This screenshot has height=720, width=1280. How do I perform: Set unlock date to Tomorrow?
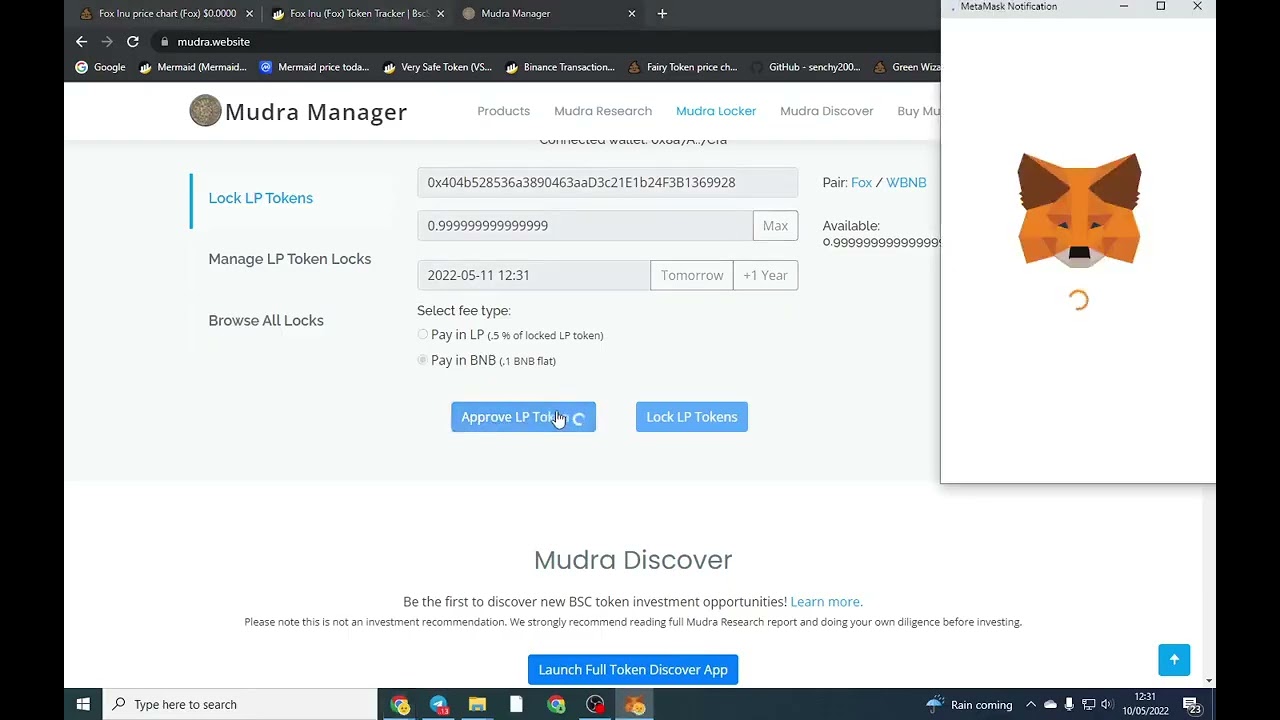tap(692, 275)
